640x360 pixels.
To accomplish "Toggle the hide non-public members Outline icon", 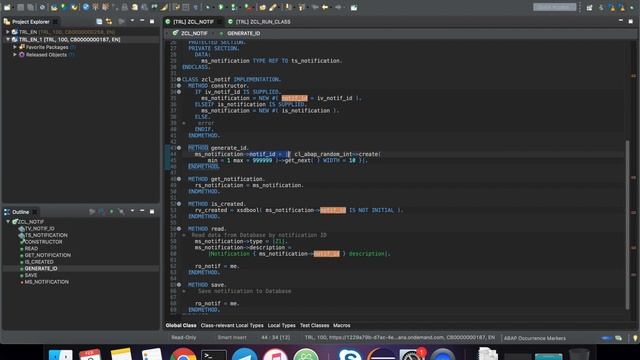I will [121, 211].
